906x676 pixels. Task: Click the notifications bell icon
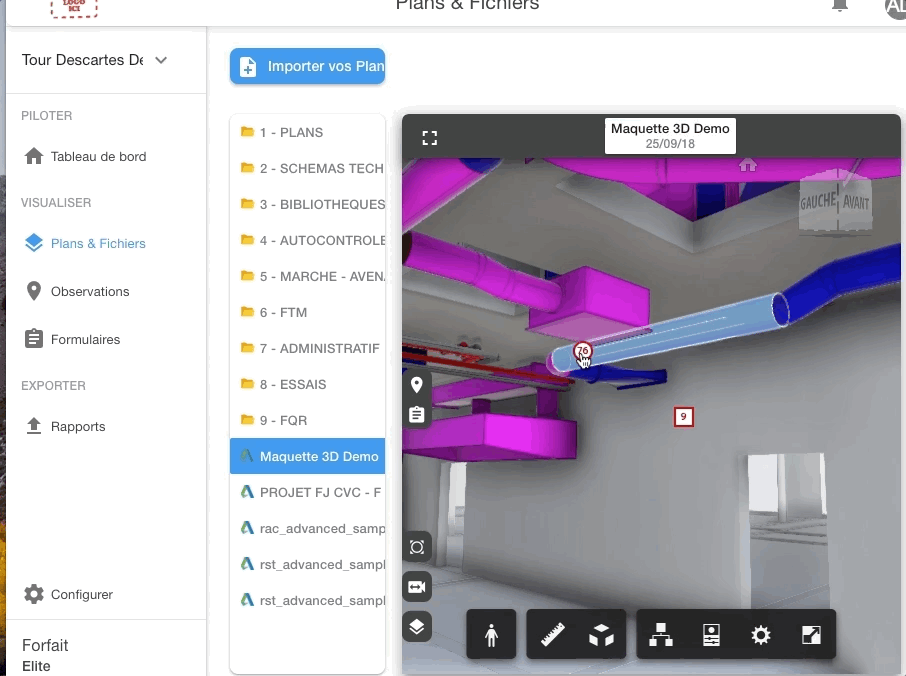coord(840,5)
